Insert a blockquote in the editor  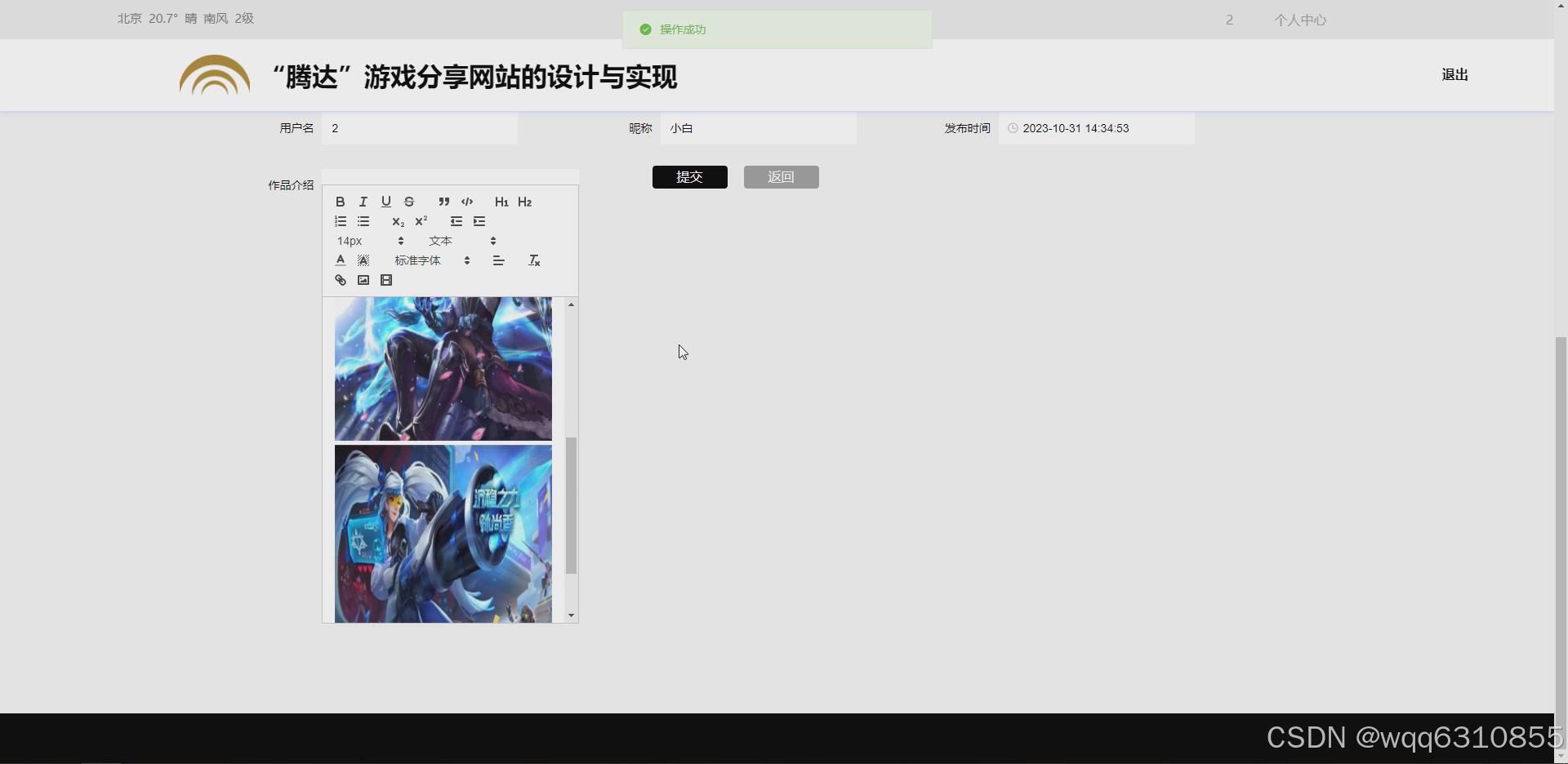pos(443,202)
